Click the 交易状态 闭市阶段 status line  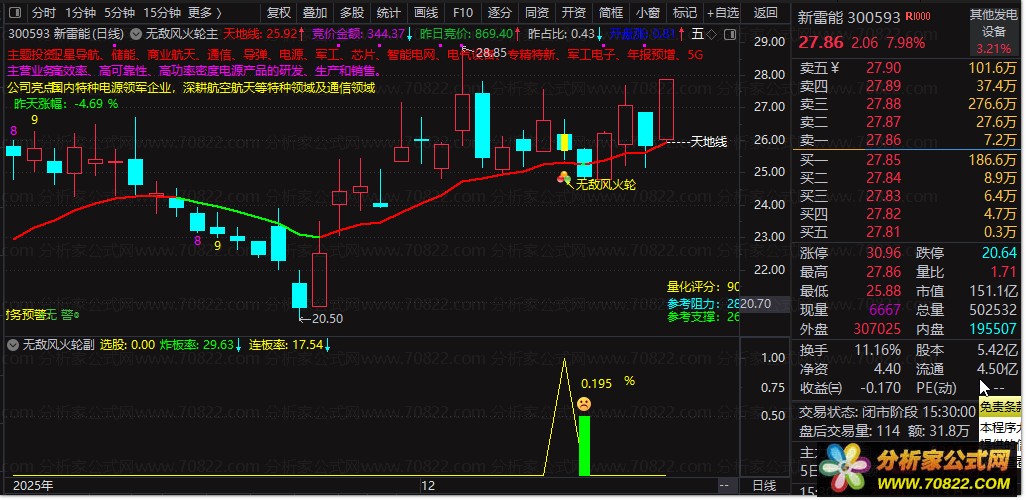coord(887,412)
